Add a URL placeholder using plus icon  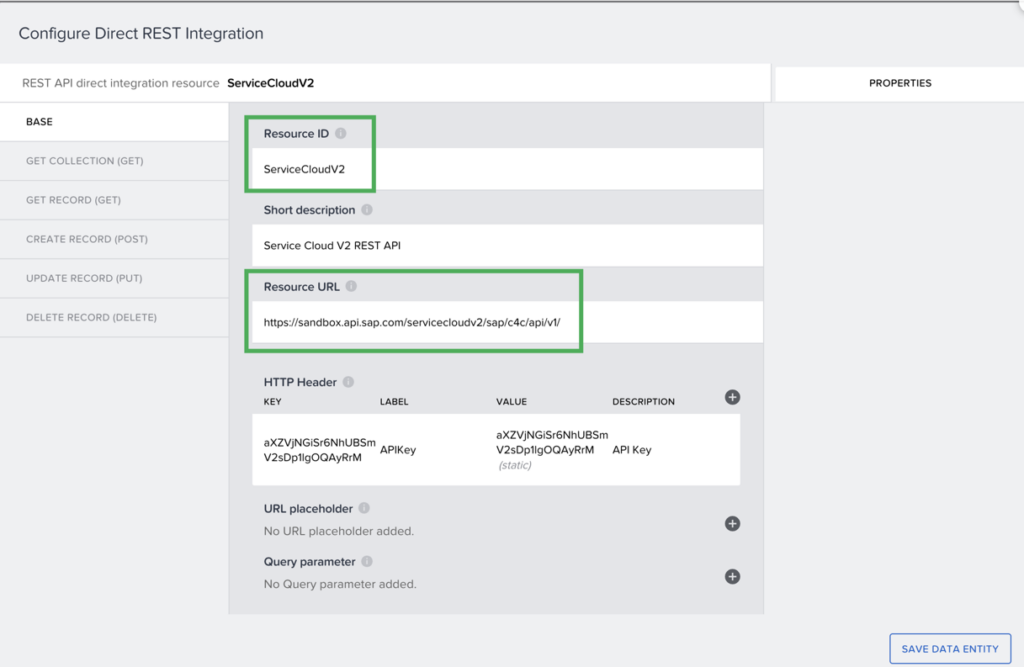(x=732, y=523)
